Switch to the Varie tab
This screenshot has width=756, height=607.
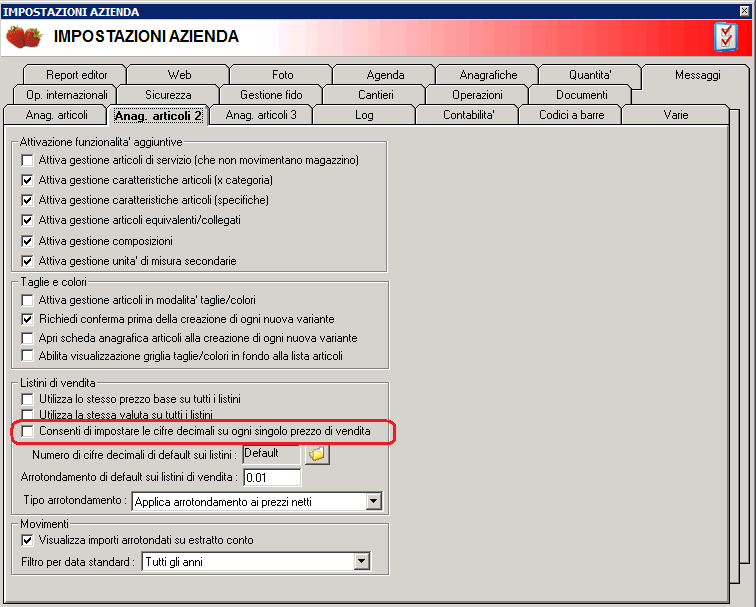pyautogui.click(x=675, y=115)
